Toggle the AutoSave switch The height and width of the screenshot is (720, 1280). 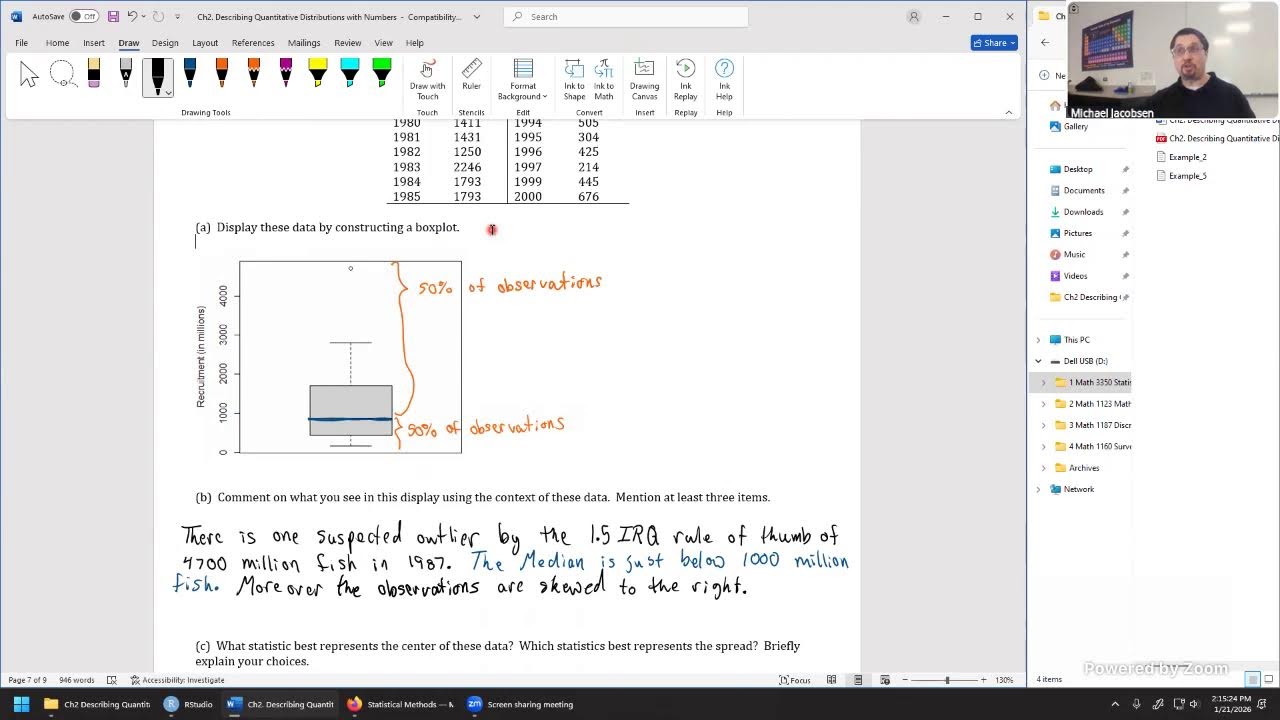tap(83, 17)
